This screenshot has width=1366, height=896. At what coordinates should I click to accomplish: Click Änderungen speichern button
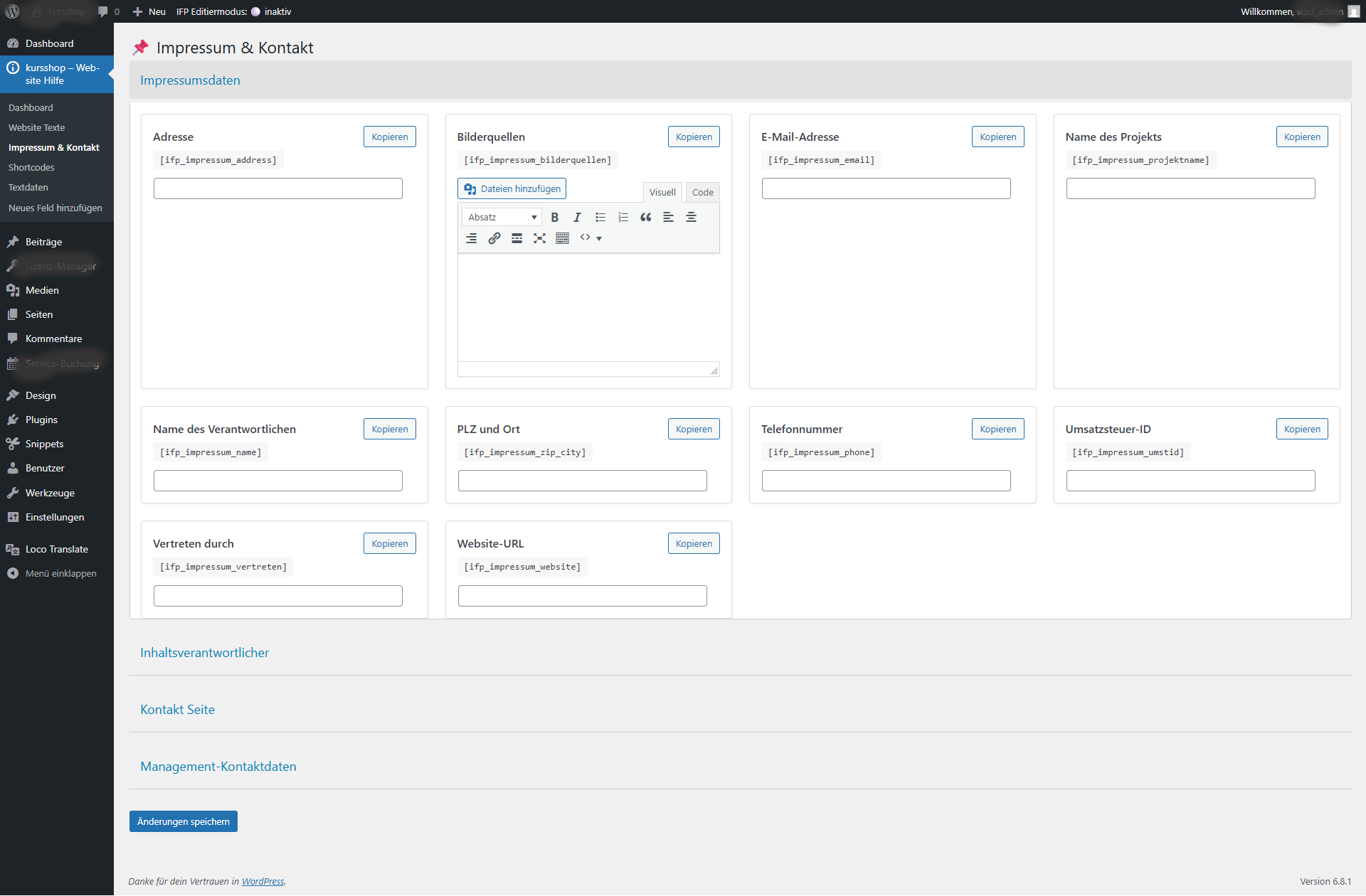point(183,821)
